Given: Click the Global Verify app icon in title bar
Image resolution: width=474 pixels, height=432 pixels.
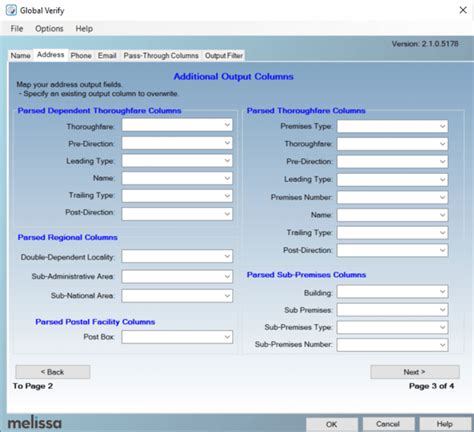Looking at the screenshot, I should click(x=11, y=10).
